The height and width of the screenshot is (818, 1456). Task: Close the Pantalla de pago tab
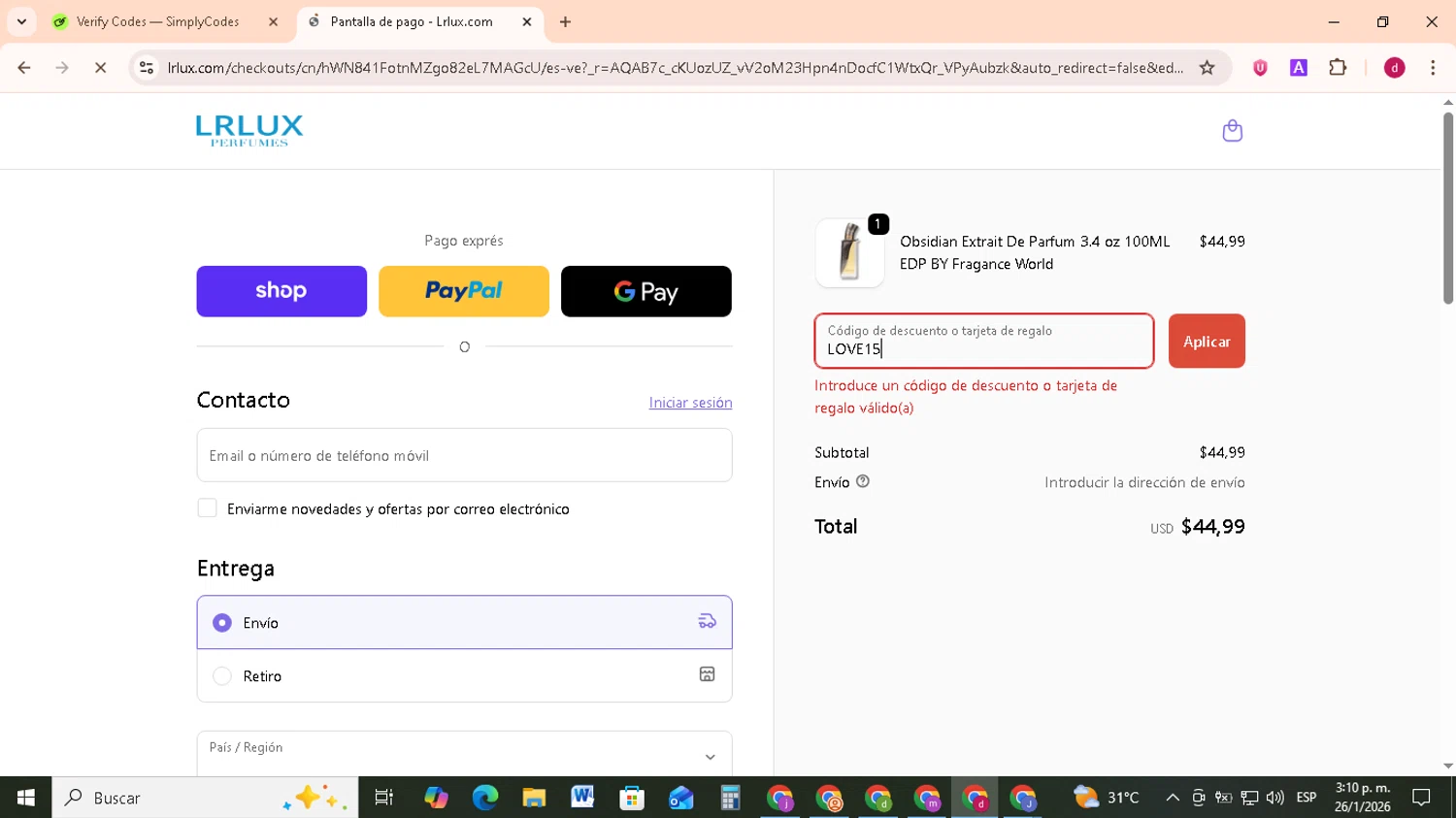527,21
